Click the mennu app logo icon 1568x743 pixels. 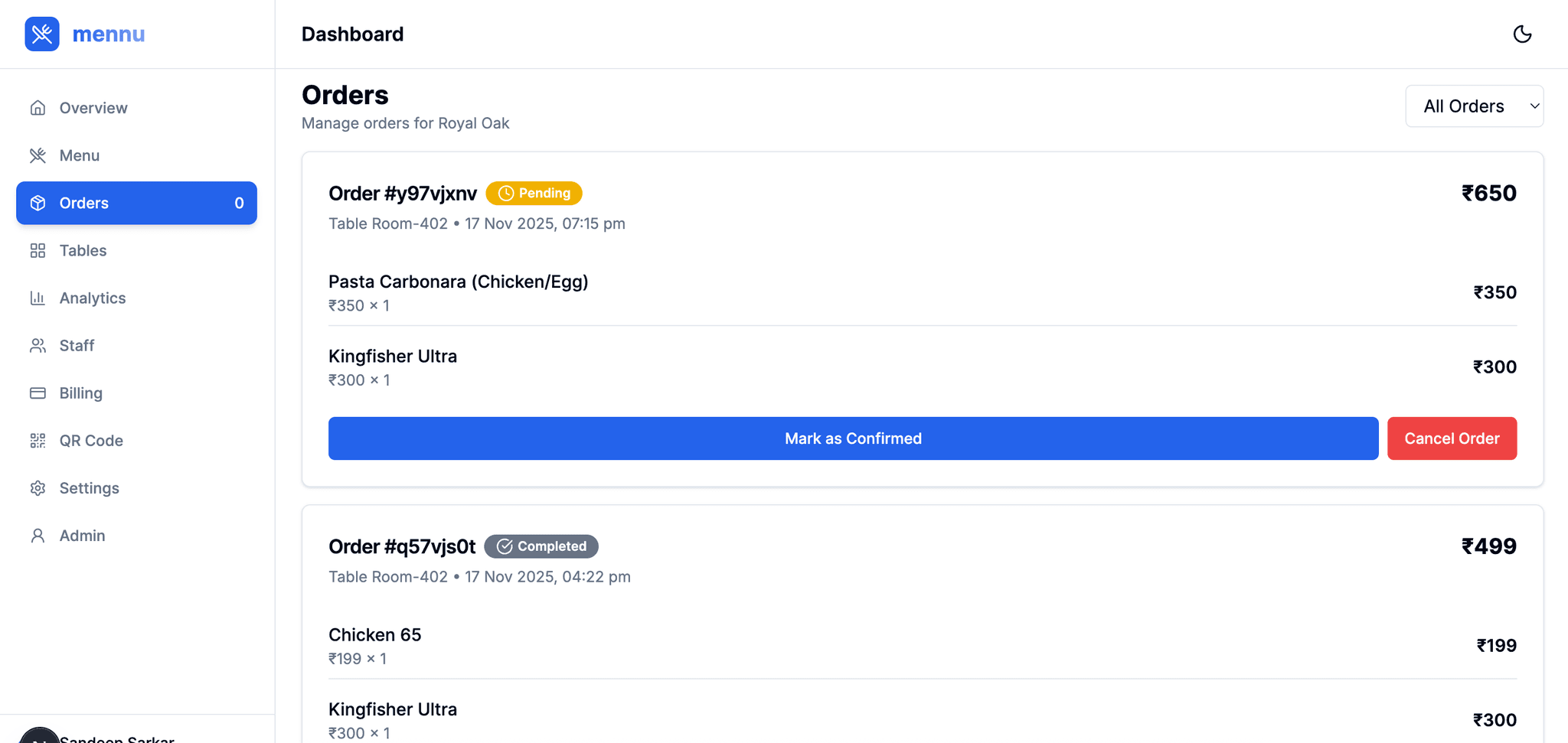click(x=42, y=34)
